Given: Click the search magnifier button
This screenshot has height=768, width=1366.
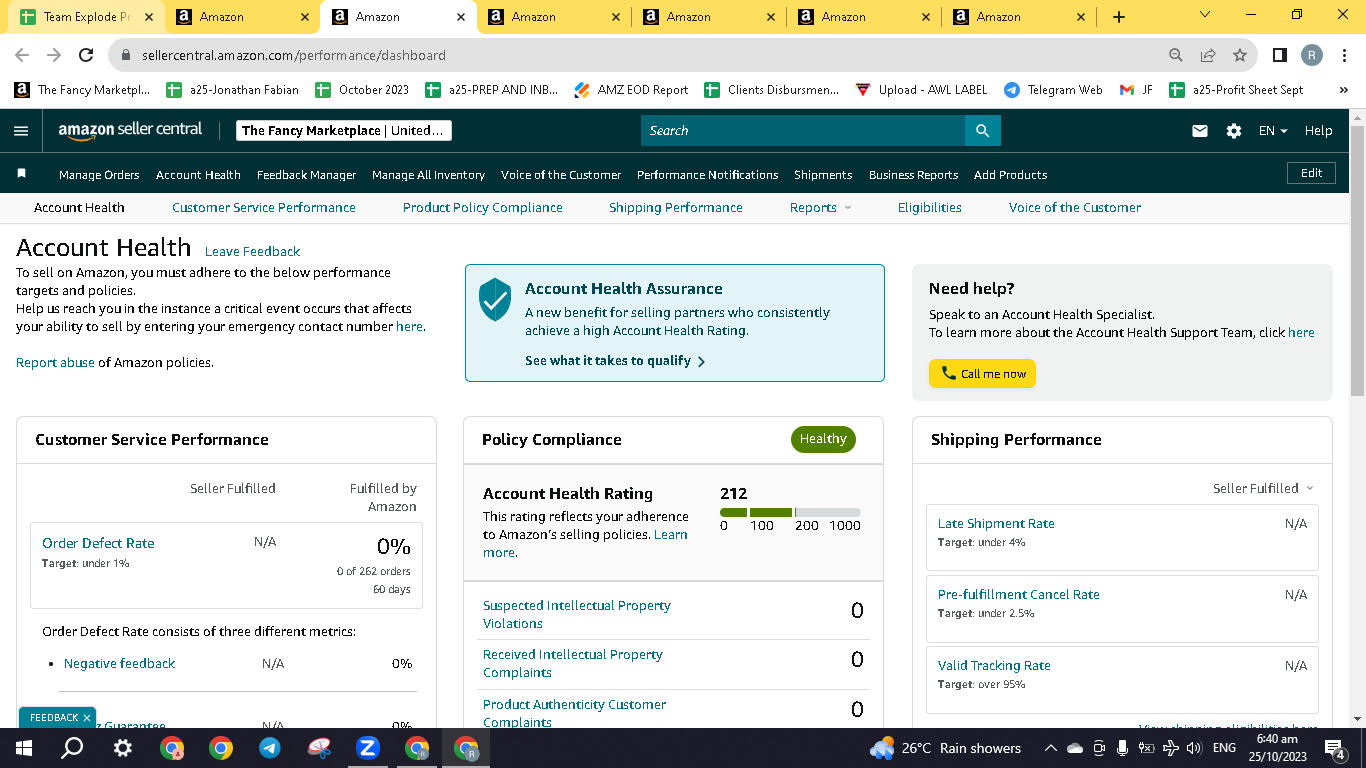Looking at the screenshot, I should click(982, 131).
